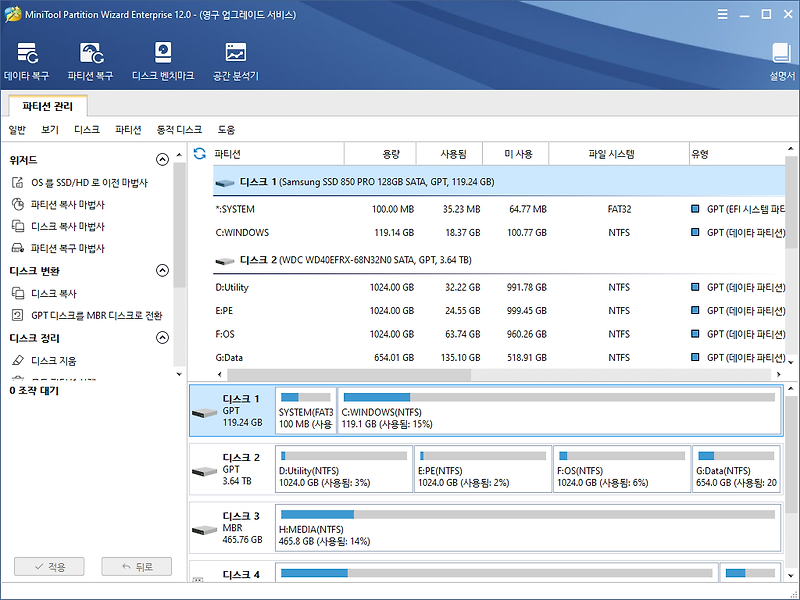Launch 파티션 복구 (Partition Recovery) tool

[x=90, y=61]
